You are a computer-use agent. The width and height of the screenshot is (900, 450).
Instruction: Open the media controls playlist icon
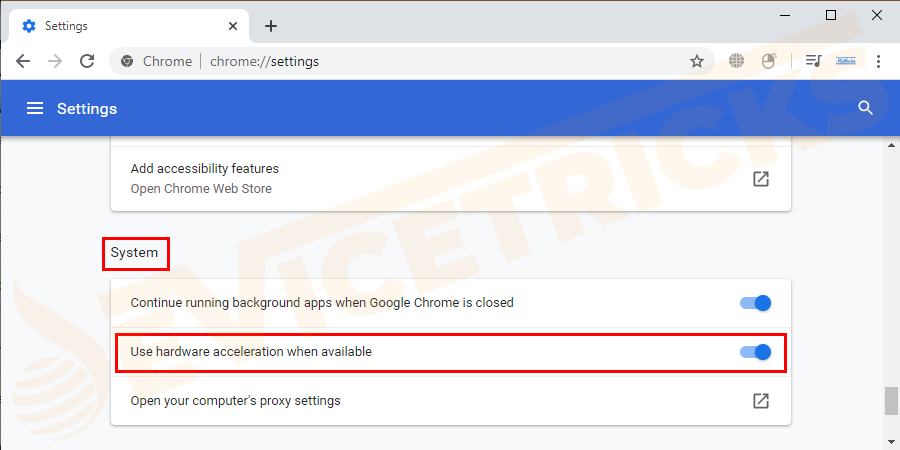(x=813, y=61)
